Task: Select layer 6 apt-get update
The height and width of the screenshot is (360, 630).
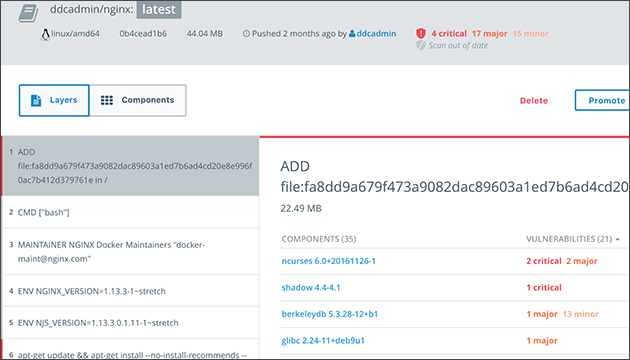Action: (x=131, y=350)
